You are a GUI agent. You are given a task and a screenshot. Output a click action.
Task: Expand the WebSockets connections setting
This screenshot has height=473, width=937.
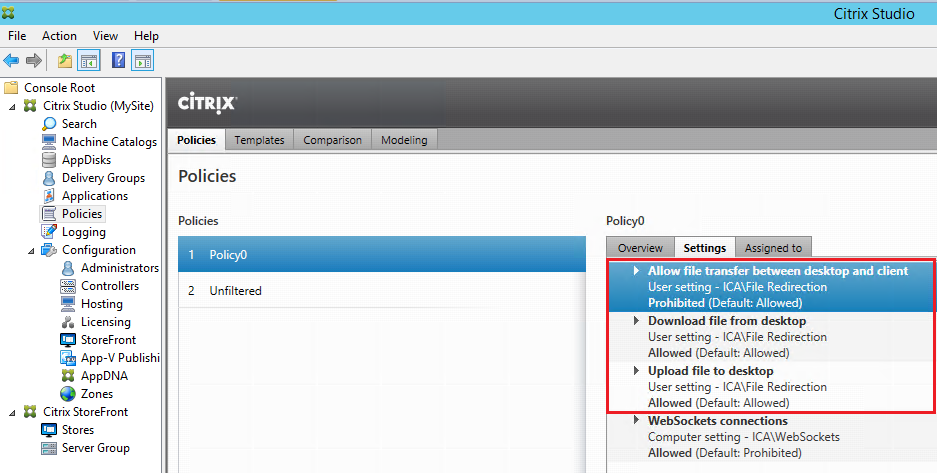coord(636,420)
